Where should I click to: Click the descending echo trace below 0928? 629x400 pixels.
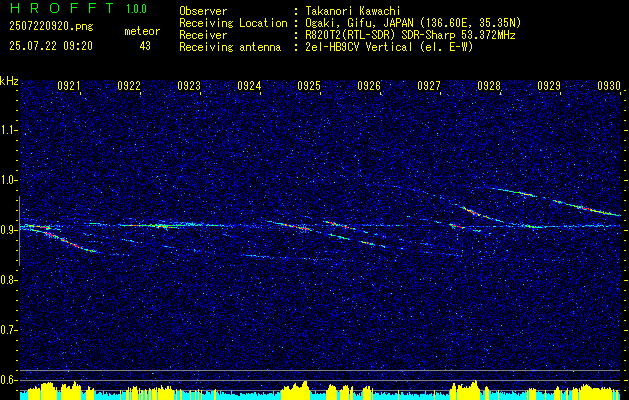click(477, 214)
